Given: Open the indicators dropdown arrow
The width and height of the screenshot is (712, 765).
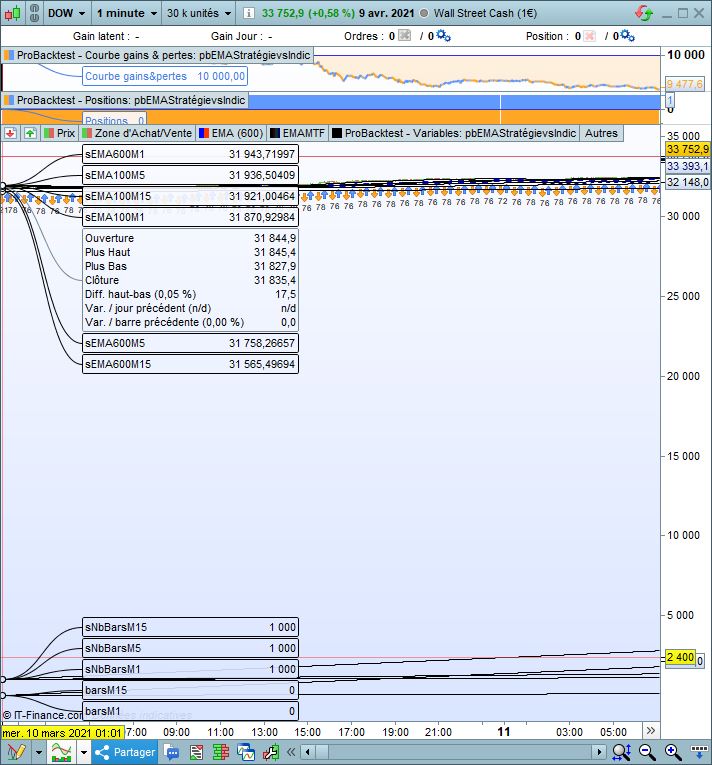Looking at the screenshot, I should pyautogui.click(x=83, y=752).
